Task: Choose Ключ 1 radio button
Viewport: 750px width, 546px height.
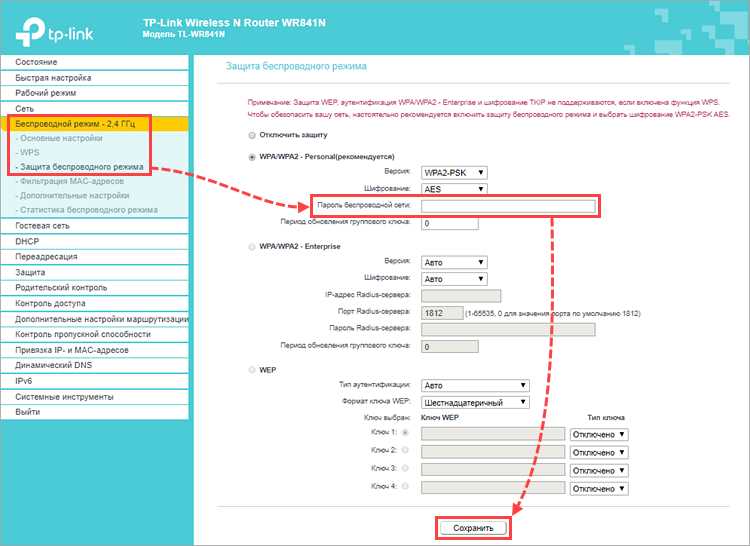Action: pos(405,432)
